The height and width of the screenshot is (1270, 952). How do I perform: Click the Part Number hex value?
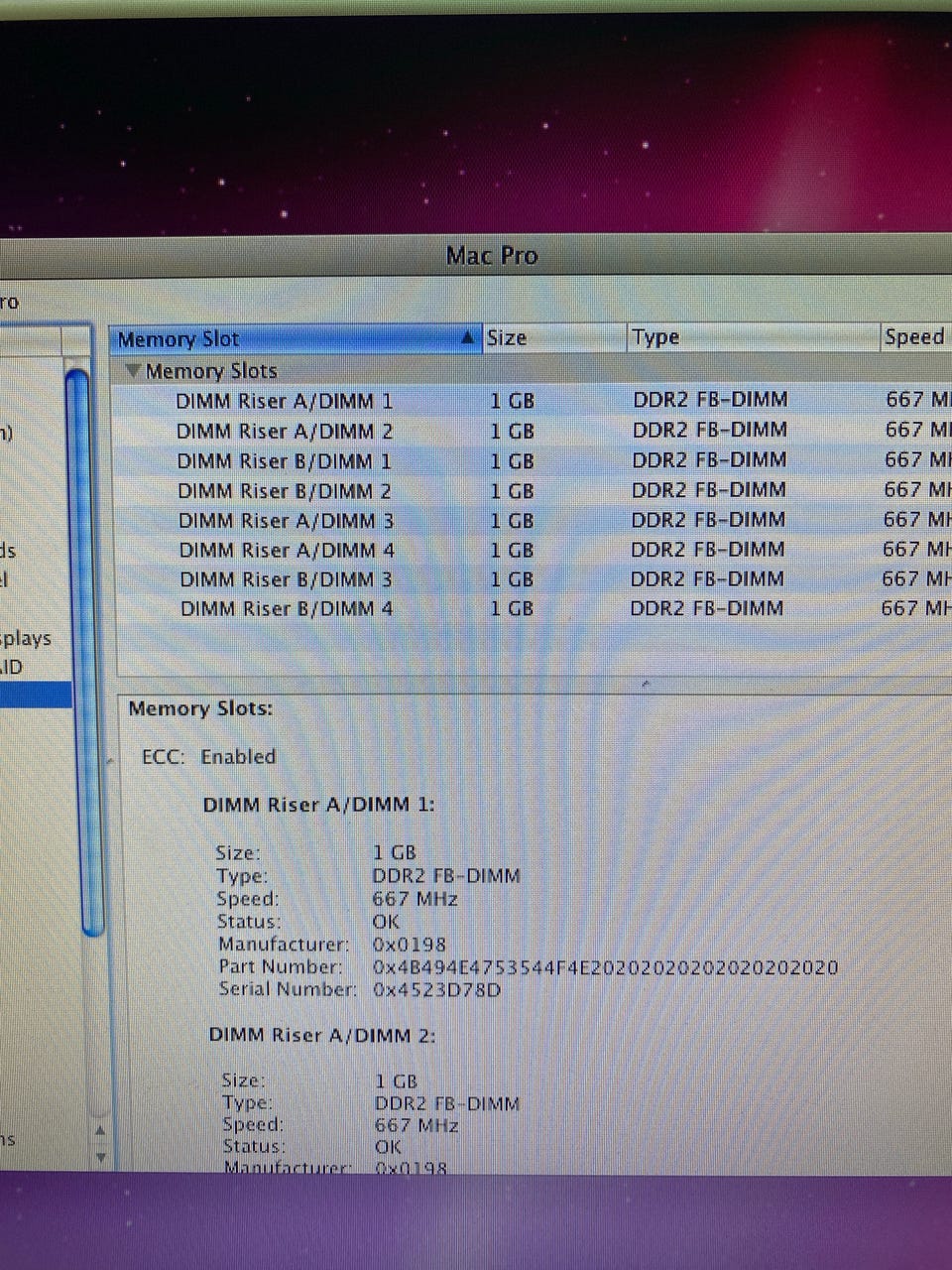[x=606, y=967]
